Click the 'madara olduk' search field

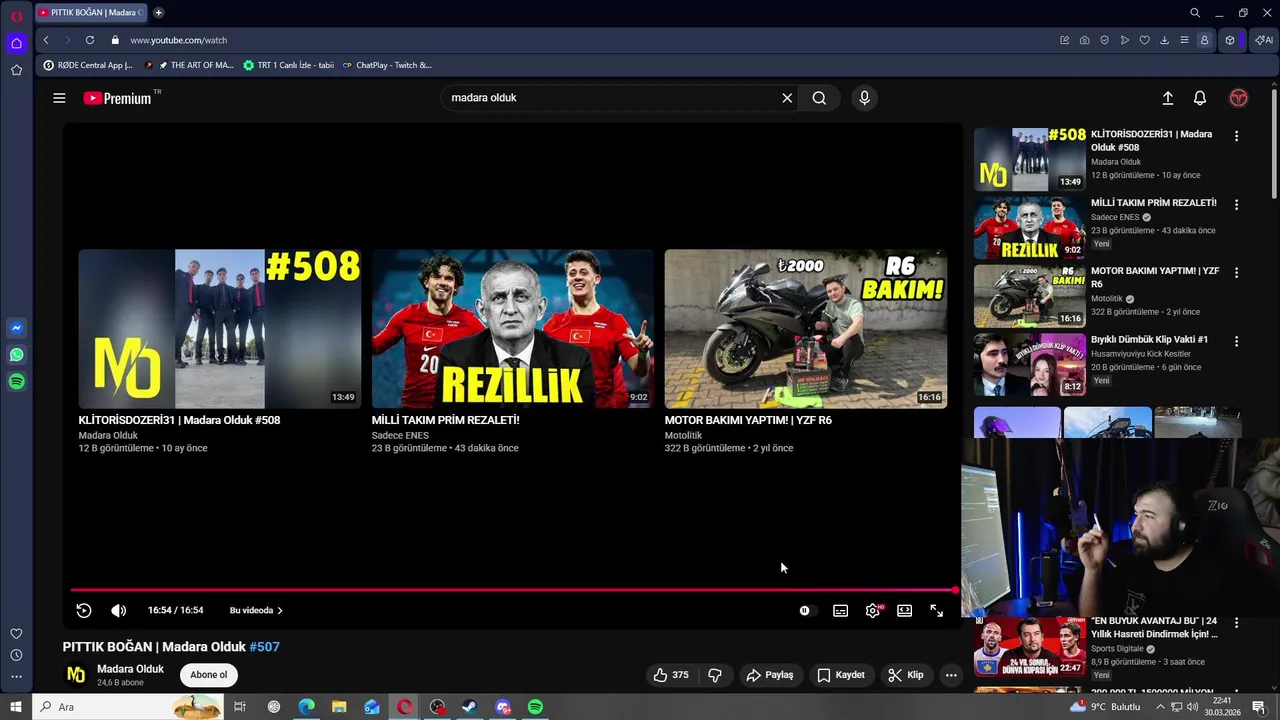(610, 98)
